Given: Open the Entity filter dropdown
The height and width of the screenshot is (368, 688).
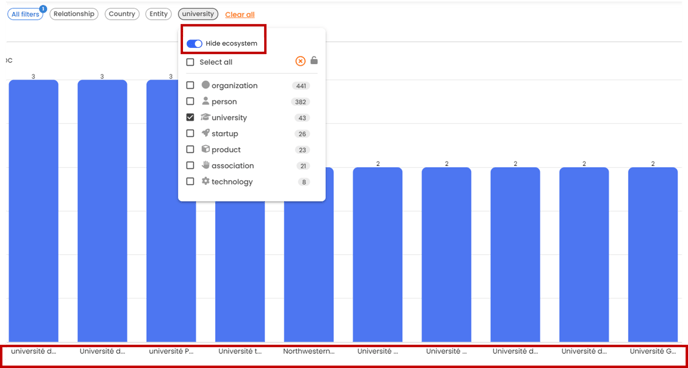Looking at the screenshot, I should pyautogui.click(x=158, y=14).
